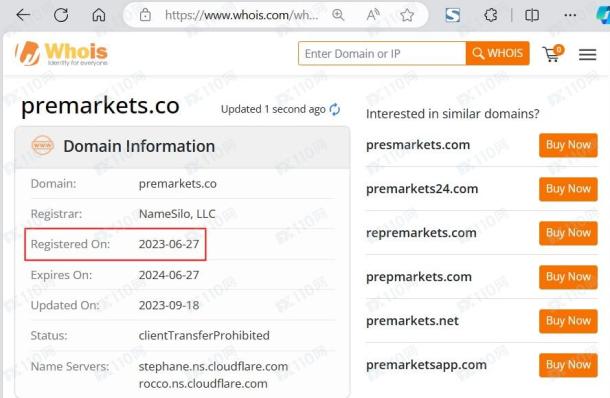The image size is (610, 398).
Task: Click the zoom magnifier in the address bar
Action: (338, 15)
